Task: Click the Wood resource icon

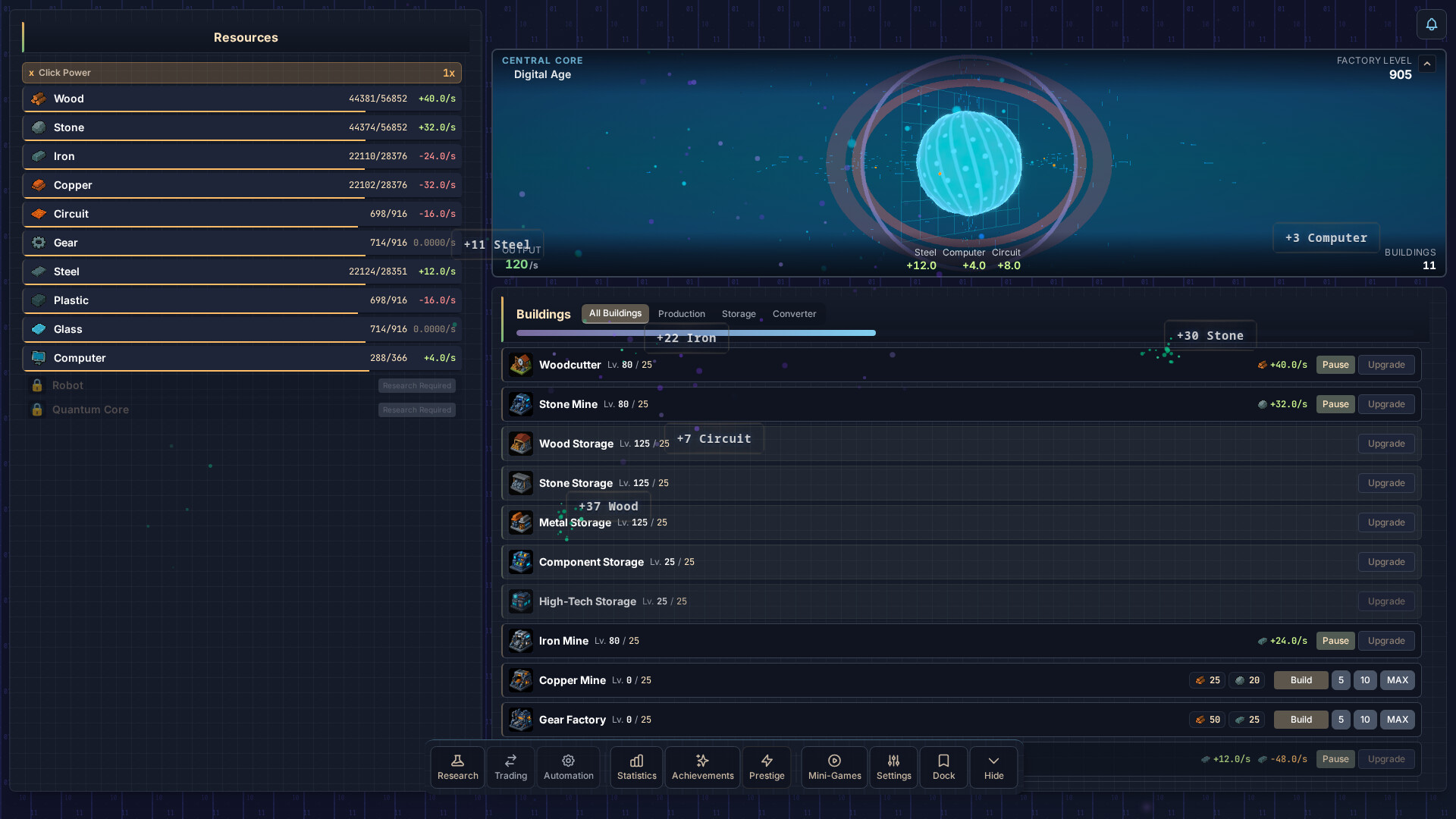Action: [39, 99]
